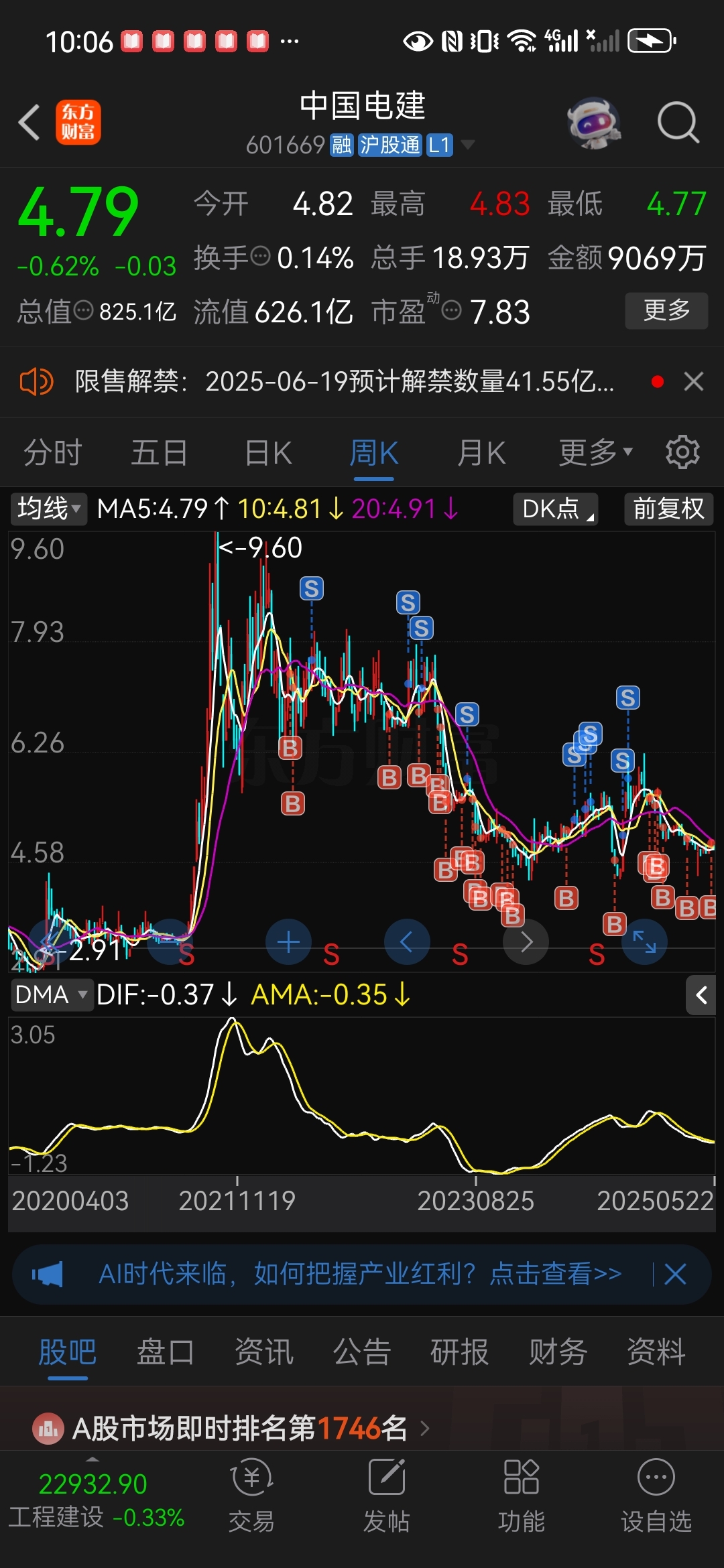Open the 公告 tab
Screen dimensions: 724x1568
click(362, 1352)
